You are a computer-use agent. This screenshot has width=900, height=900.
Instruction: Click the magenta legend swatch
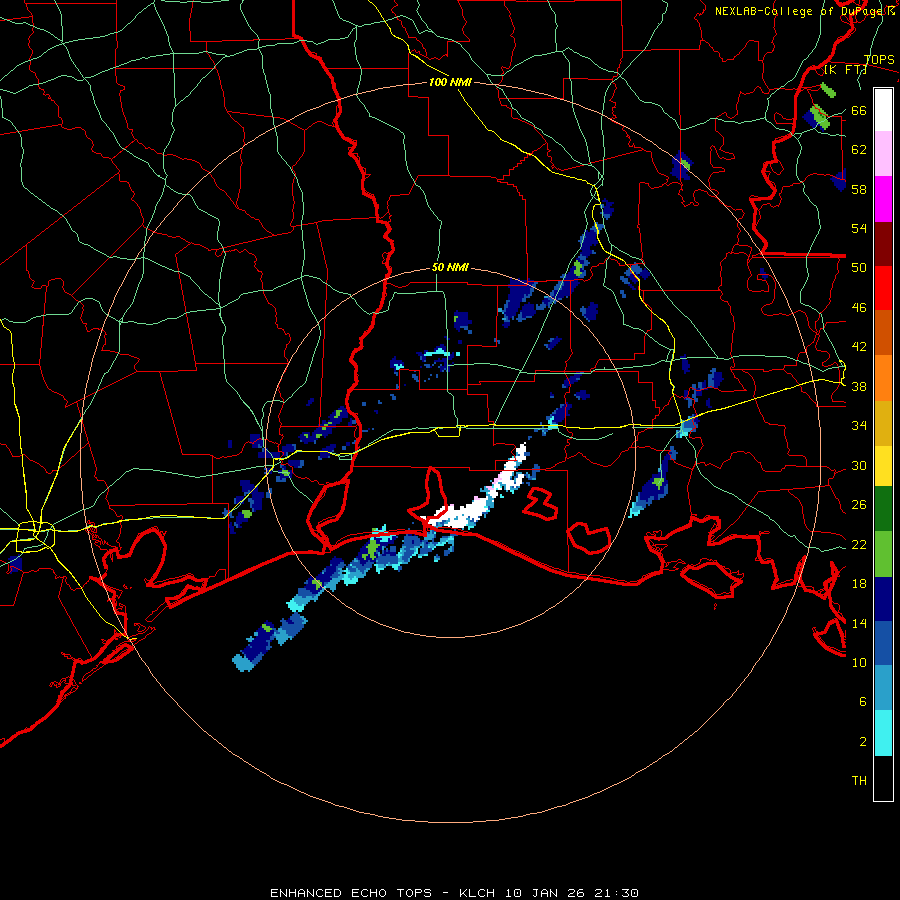click(x=883, y=199)
